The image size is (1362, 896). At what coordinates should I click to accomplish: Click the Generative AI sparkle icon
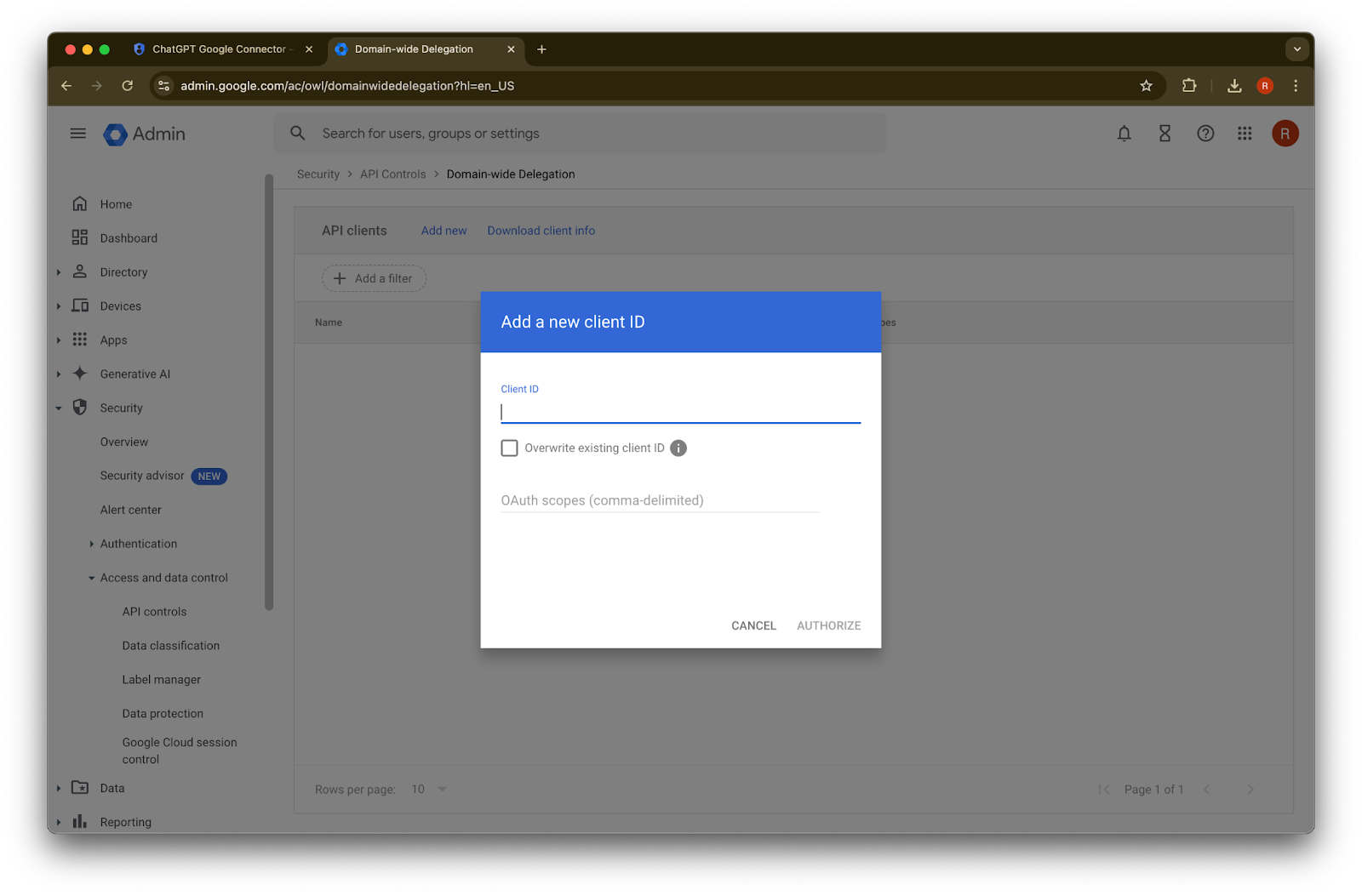(80, 374)
